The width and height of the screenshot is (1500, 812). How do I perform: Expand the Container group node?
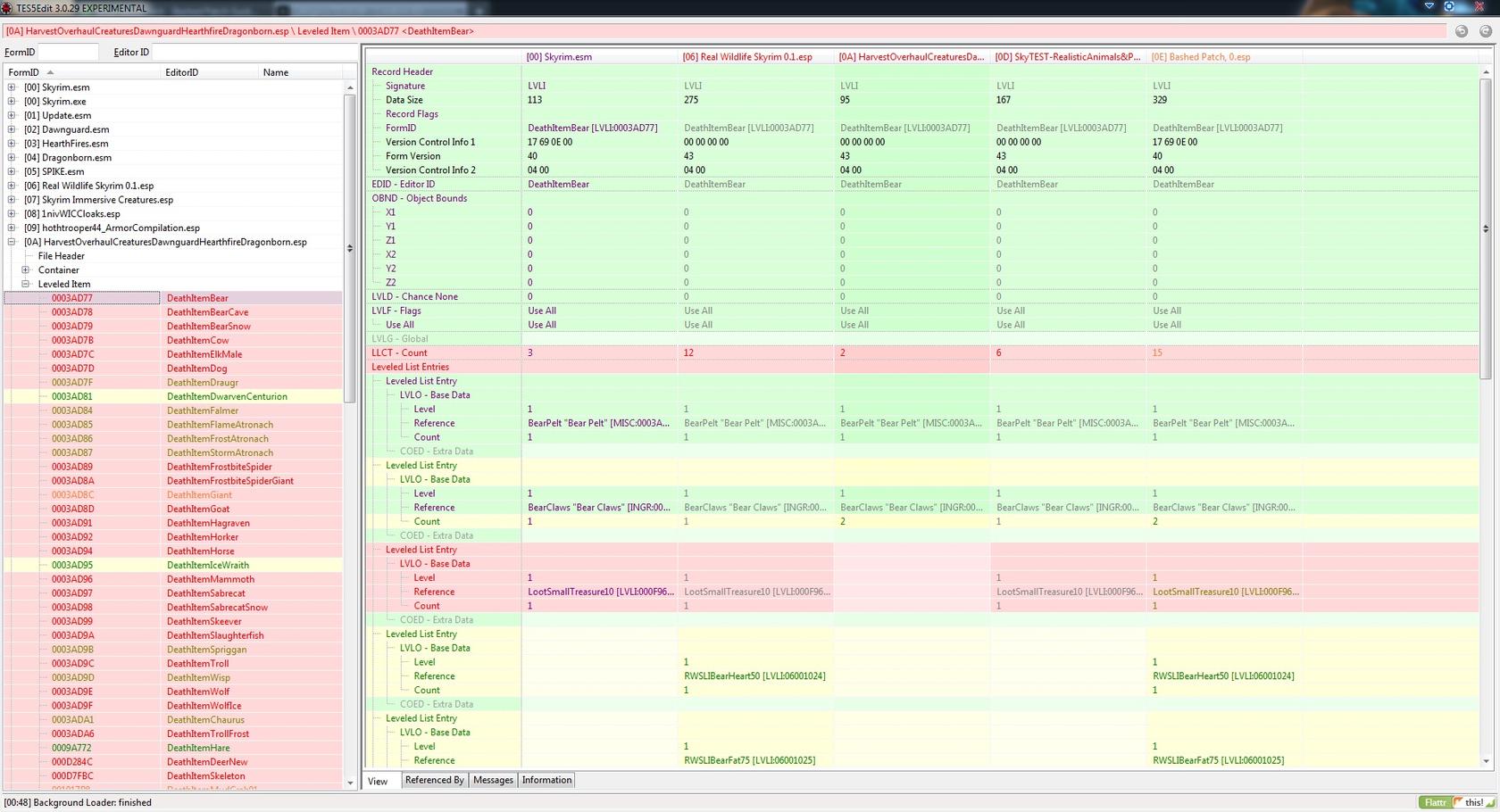pyautogui.click(x=26, y=270)
